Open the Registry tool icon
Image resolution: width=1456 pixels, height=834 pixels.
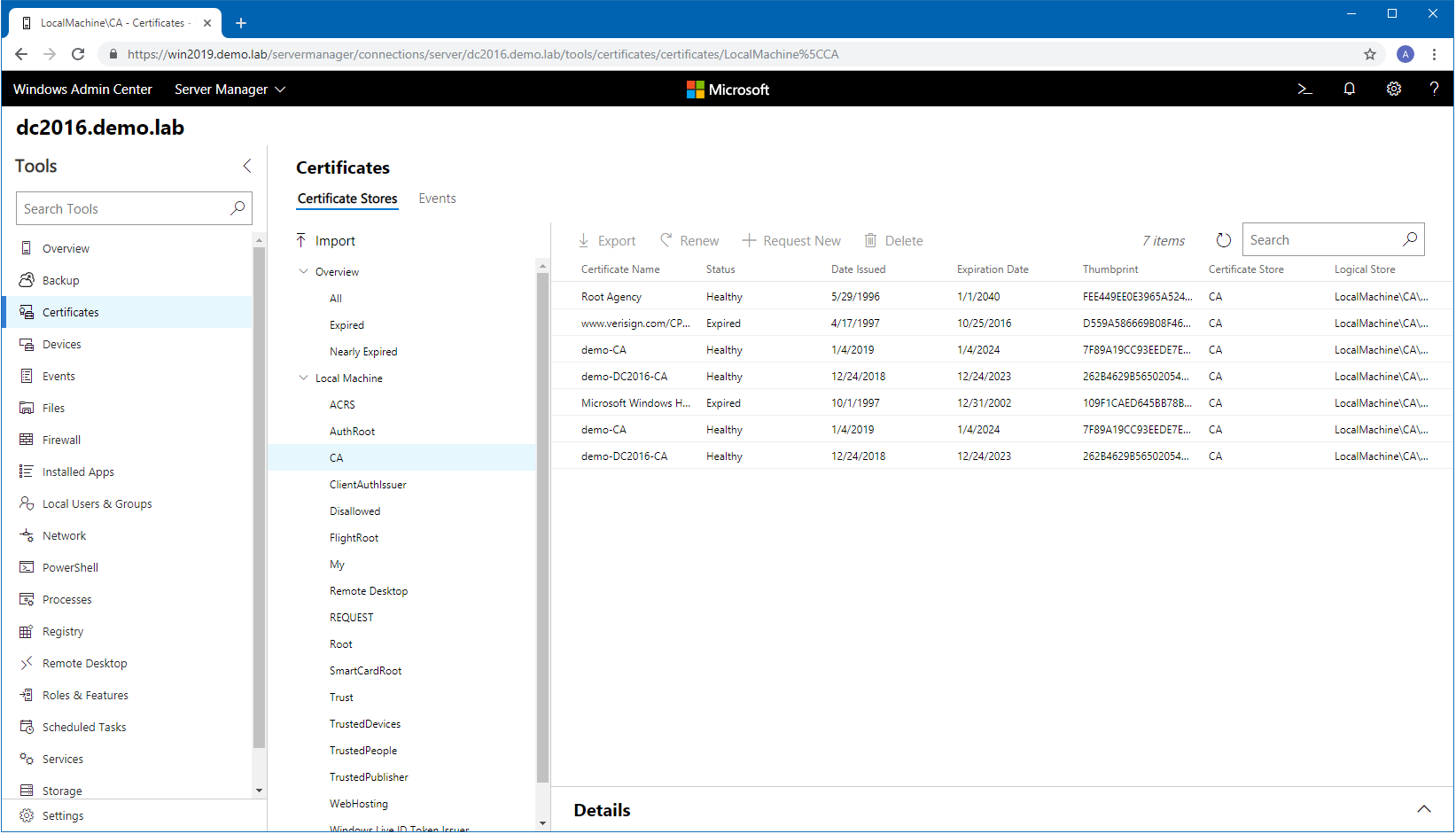[x=27, y=631]
